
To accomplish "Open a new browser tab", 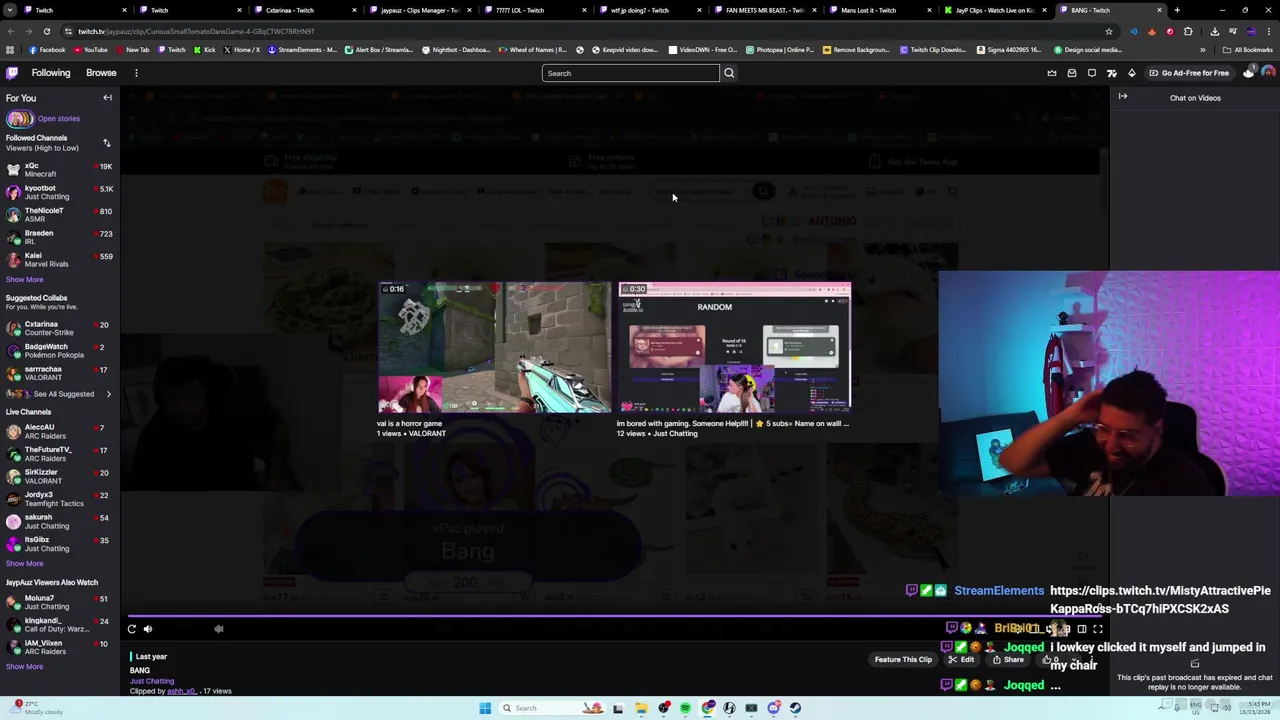I will [x=1177, y=10].
